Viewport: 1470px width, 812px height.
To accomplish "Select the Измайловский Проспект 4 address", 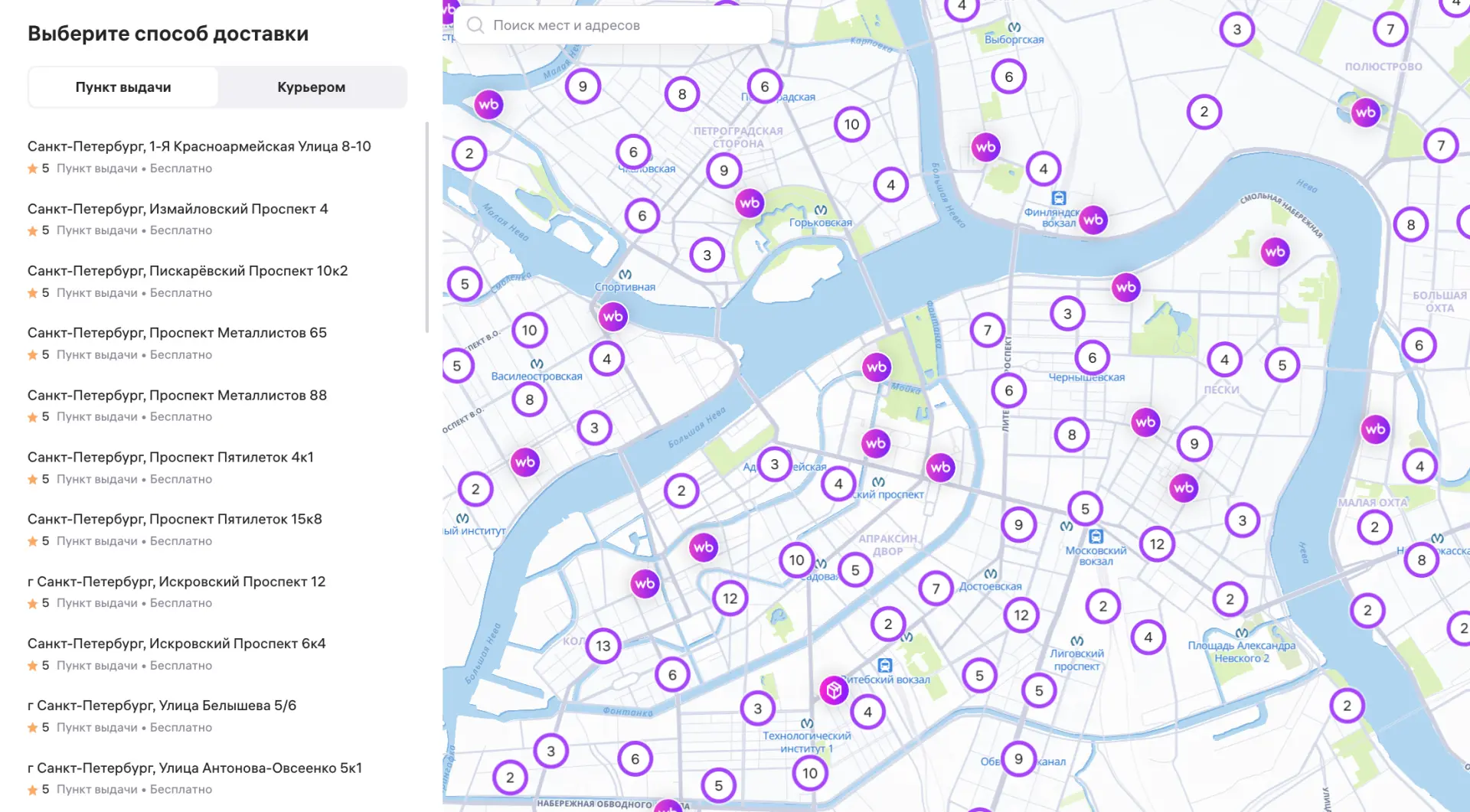I will pos(178,209).
